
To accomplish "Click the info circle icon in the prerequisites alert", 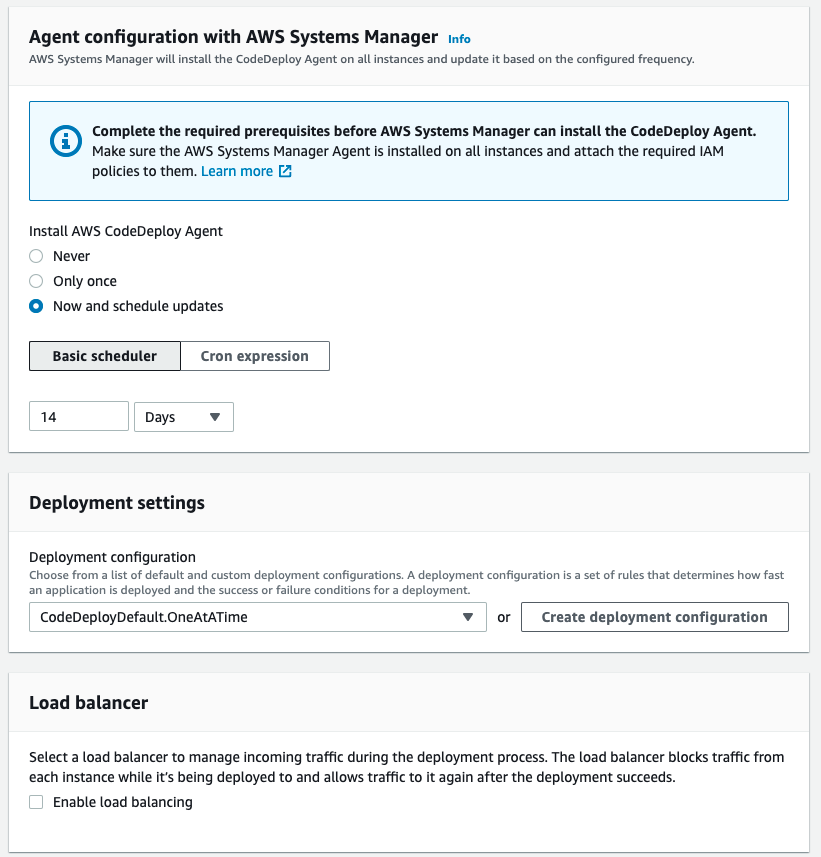I will pos(66,141).
